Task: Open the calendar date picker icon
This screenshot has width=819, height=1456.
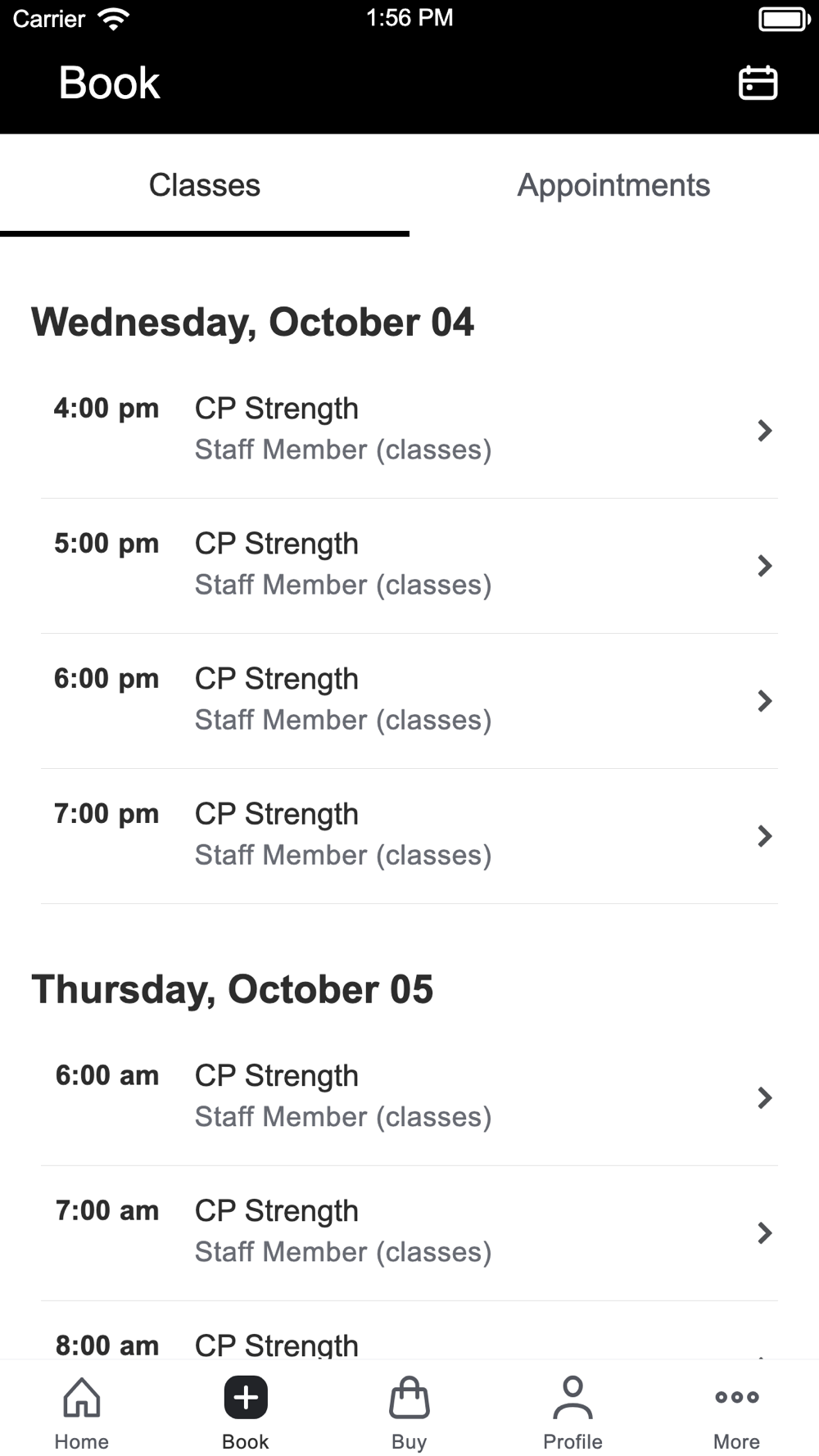Action: pyautogui.click(x=758, y=83)
